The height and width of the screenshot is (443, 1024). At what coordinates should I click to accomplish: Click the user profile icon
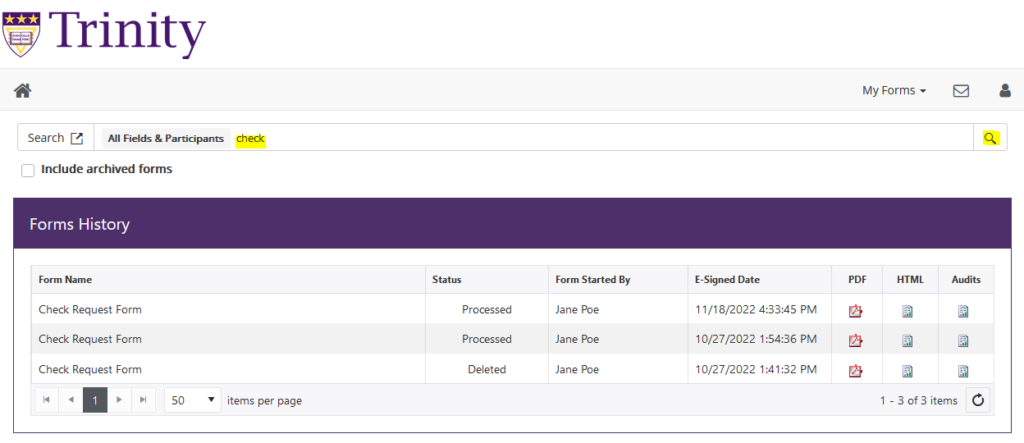point(1005,90)
